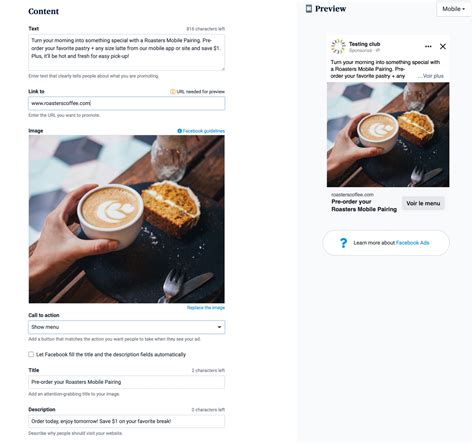This screenshot has height=444, width=474.
Task: Click the URL needed for preview warning icon
Action: pyautogui.click(x=173, y=92)
